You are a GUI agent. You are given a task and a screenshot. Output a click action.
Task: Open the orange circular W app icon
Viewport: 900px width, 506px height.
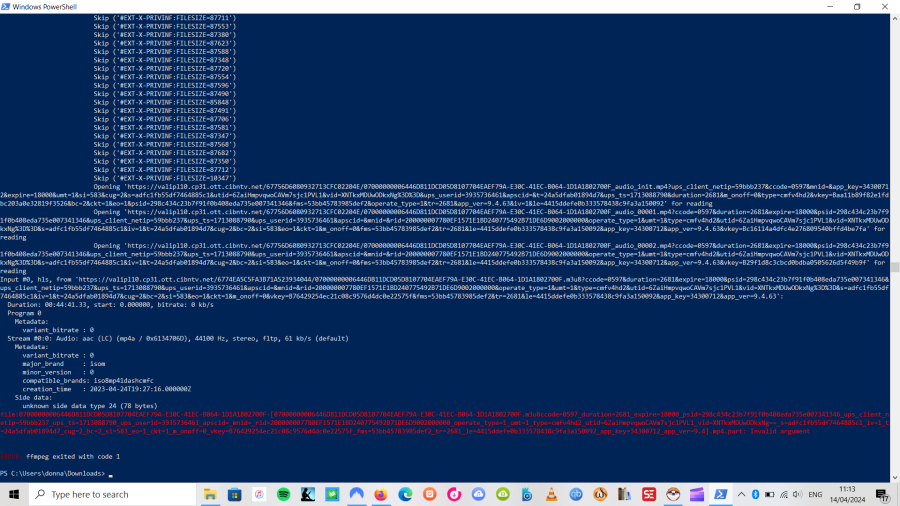(600, 494)
